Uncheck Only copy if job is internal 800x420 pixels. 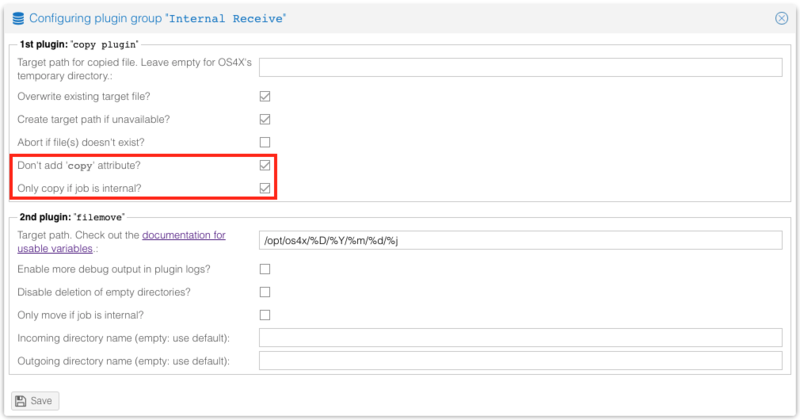pyautogui.click(x=265, y=188)
